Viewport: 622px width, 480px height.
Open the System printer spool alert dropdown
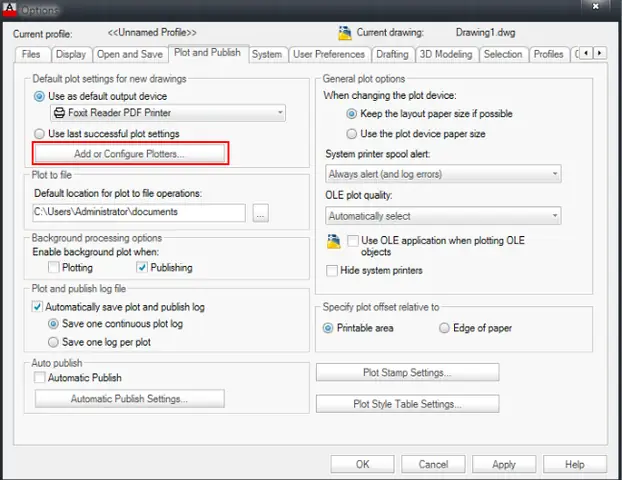pyautogui.click(x=443, y=174)
